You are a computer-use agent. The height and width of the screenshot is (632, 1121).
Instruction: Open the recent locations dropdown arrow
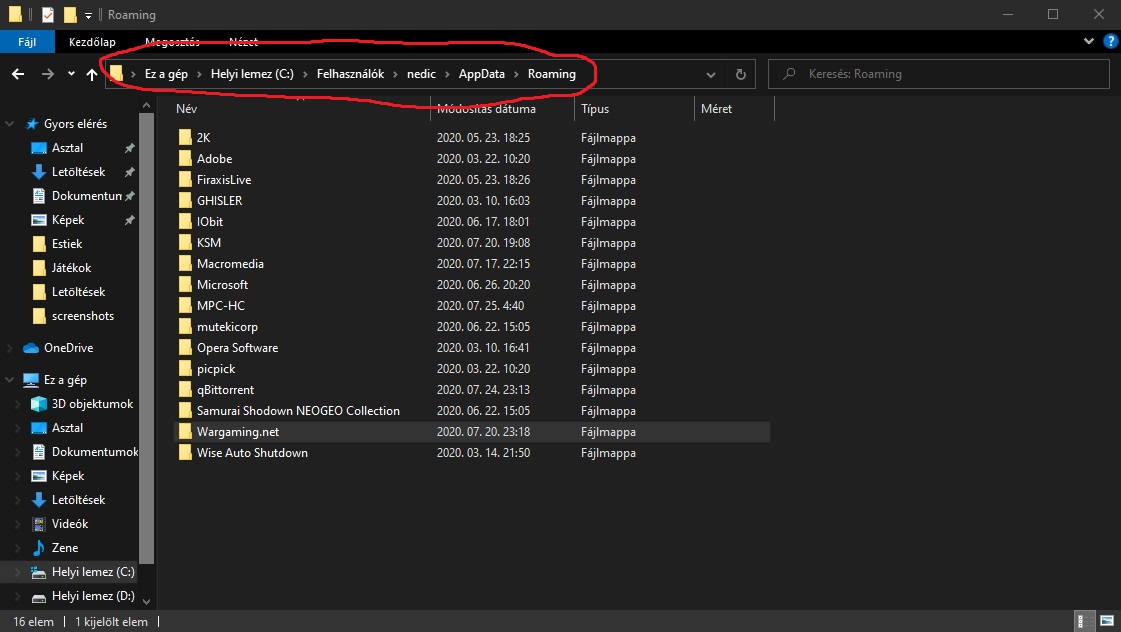click(x=71, y=74)
